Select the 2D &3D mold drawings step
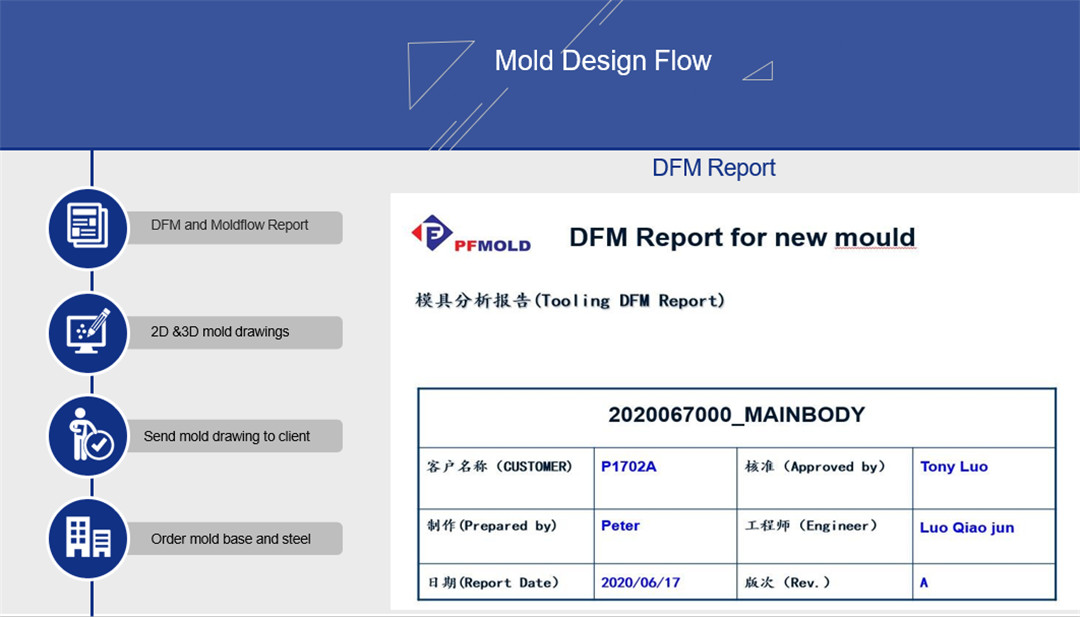Image resolution: width=1080 pixels, height=617 pixels. tap(235, 332)
